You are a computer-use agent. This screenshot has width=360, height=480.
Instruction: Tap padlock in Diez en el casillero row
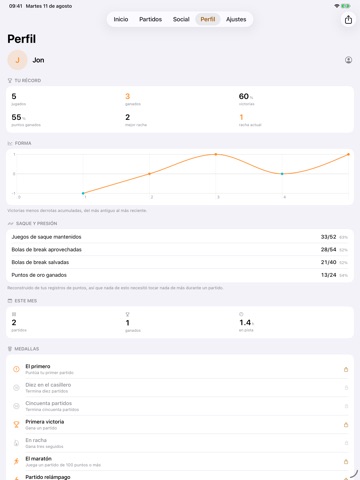pos(346,388)
